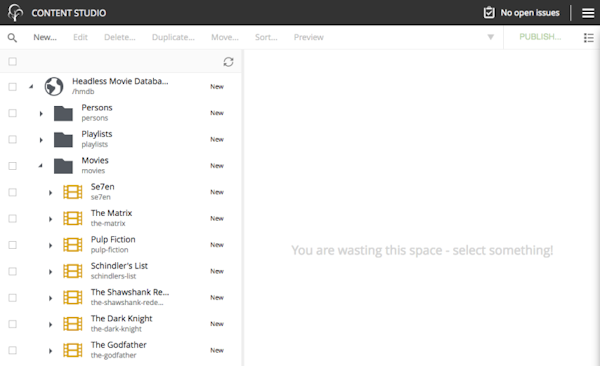Open the hamburger menu in header
Image resolution: width=600 pixels, height=366 pixels.
click(588, 13)
